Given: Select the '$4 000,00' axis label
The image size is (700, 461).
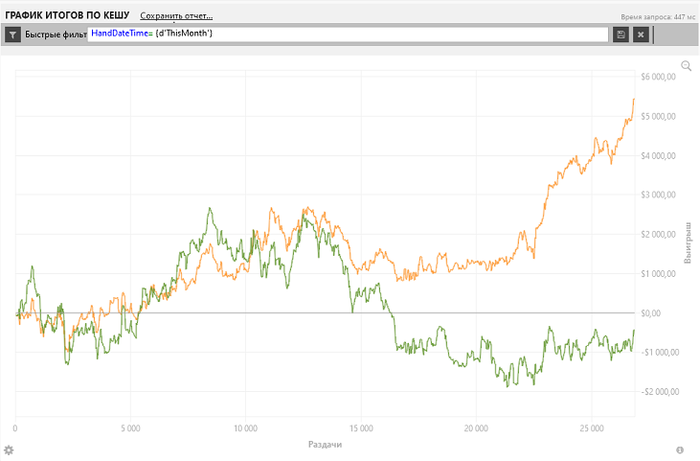Looking at the screenshot, I should click(x=658, y=156).
